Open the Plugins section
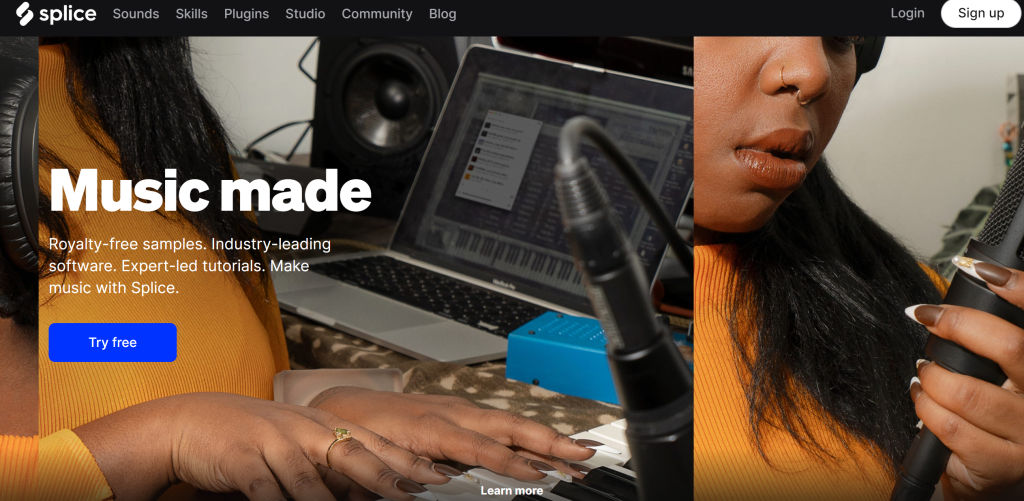 click(246, 14)
